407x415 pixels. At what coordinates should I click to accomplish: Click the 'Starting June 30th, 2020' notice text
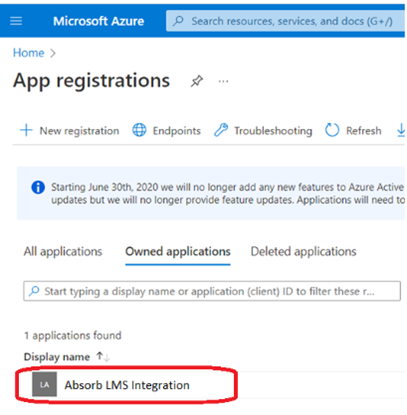pyautogui.click(x=228, y=193)
